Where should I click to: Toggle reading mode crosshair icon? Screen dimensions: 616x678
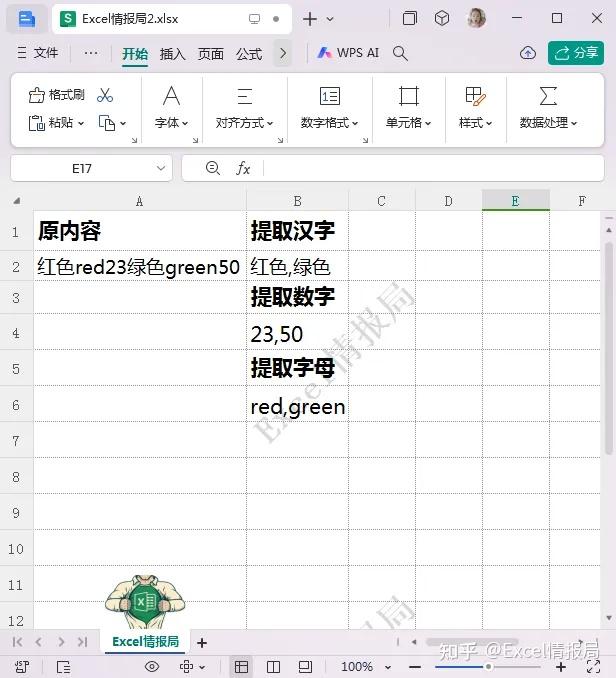186,666
